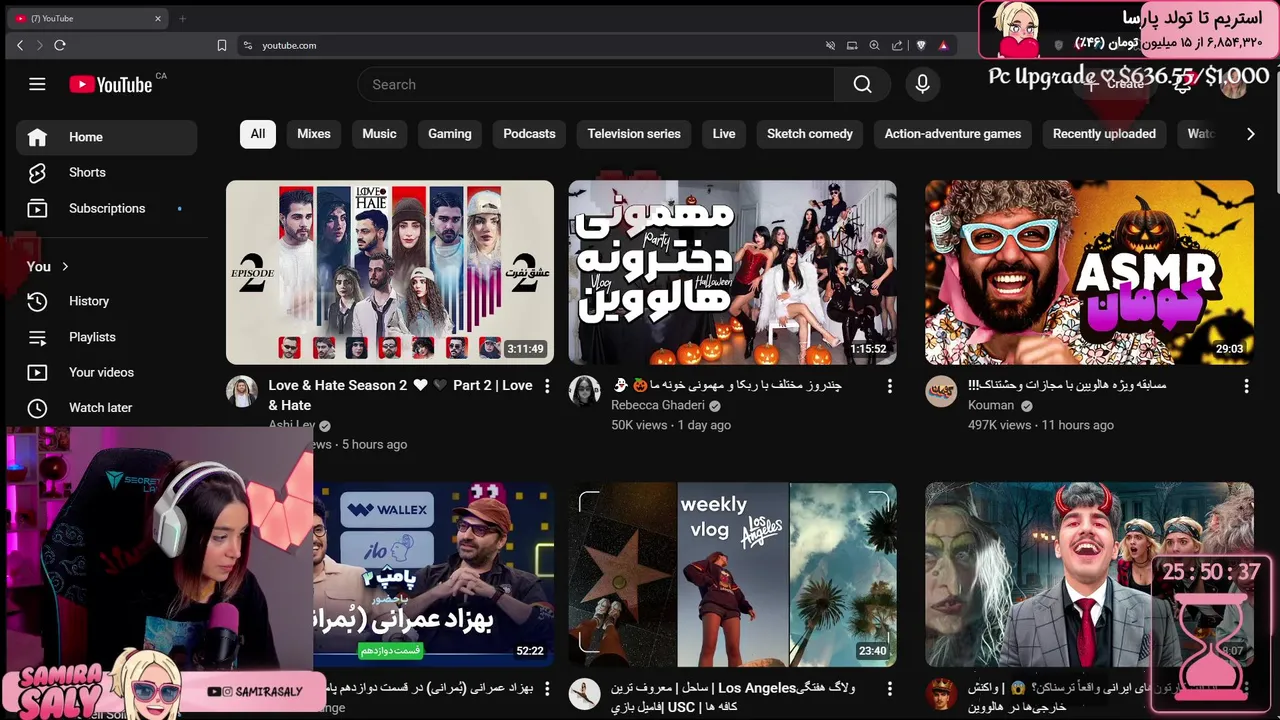Open the Wallex interview thumbnail with 52:22 duration
The height and width of the screenshot is (720, 1280).
(x=434, y=575)
